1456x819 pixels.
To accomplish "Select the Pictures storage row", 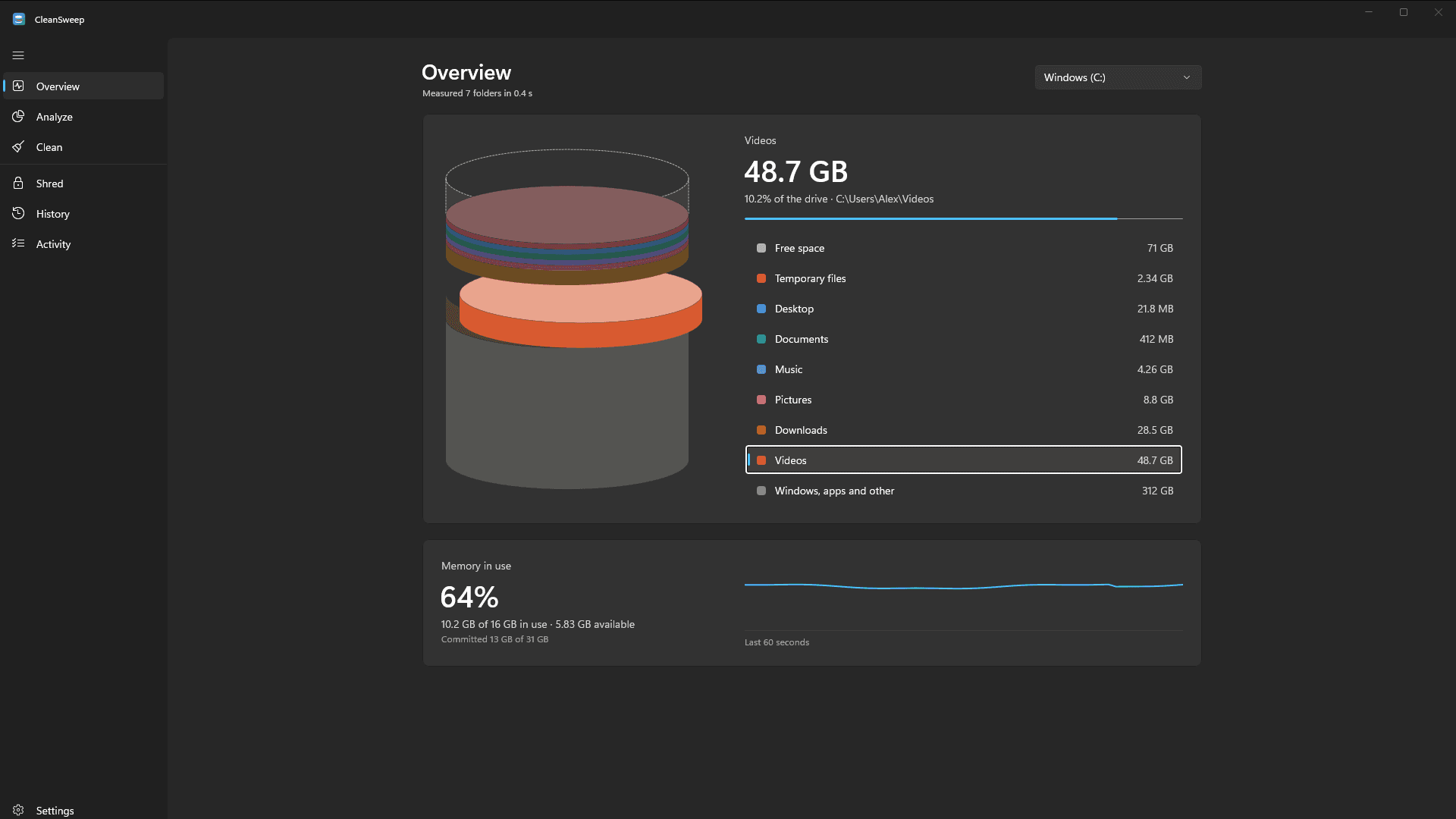I will pos(964,400).
